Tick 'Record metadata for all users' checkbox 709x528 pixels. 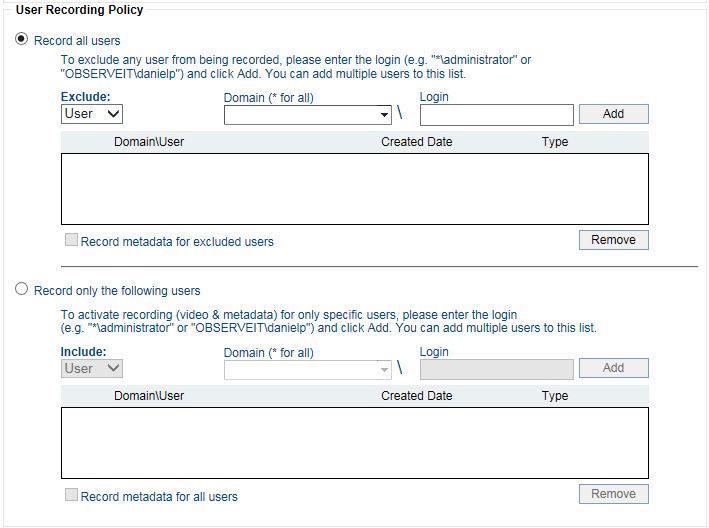click(x=71, y=495)
